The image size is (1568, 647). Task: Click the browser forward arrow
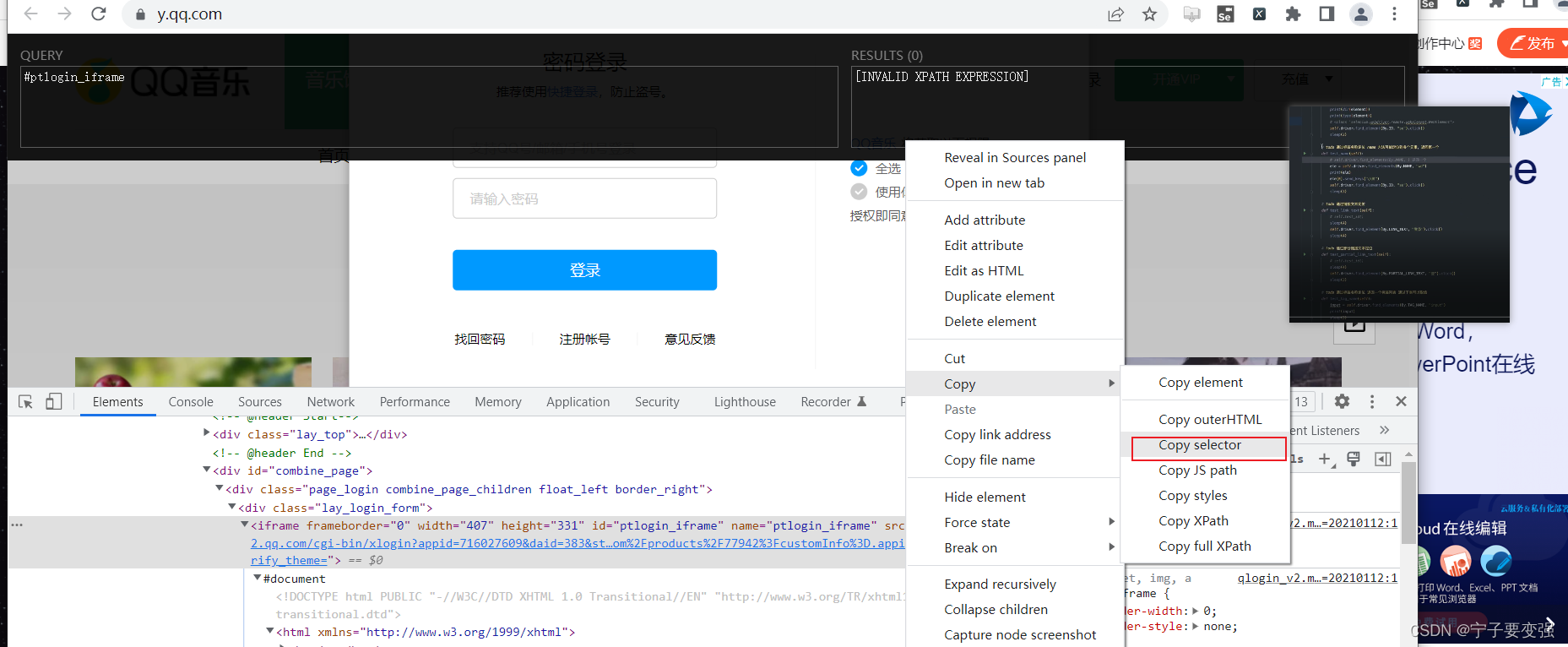[64, 14]
